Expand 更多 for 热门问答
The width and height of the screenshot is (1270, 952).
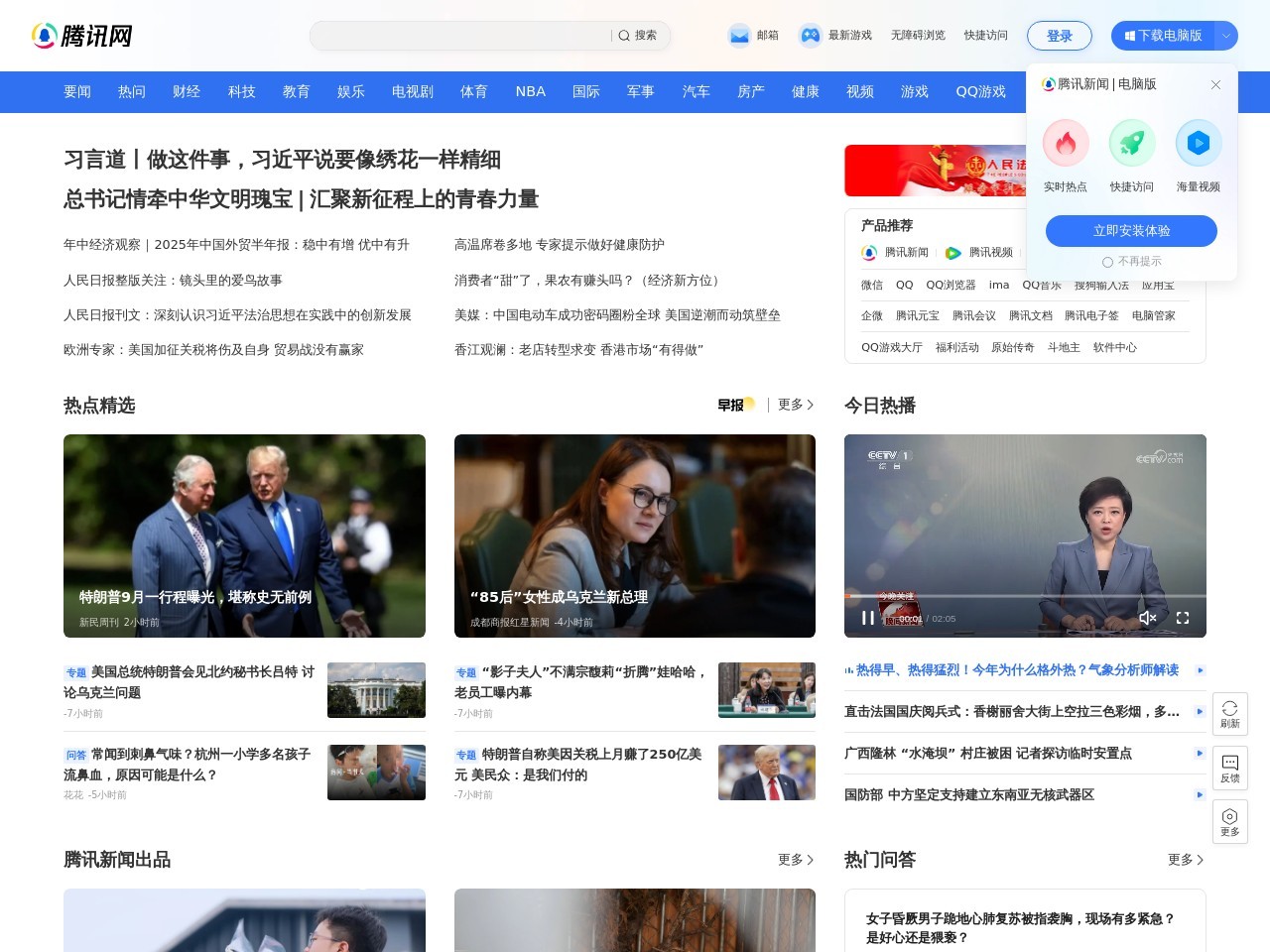pyautogui.click(x=1186, y=860)
